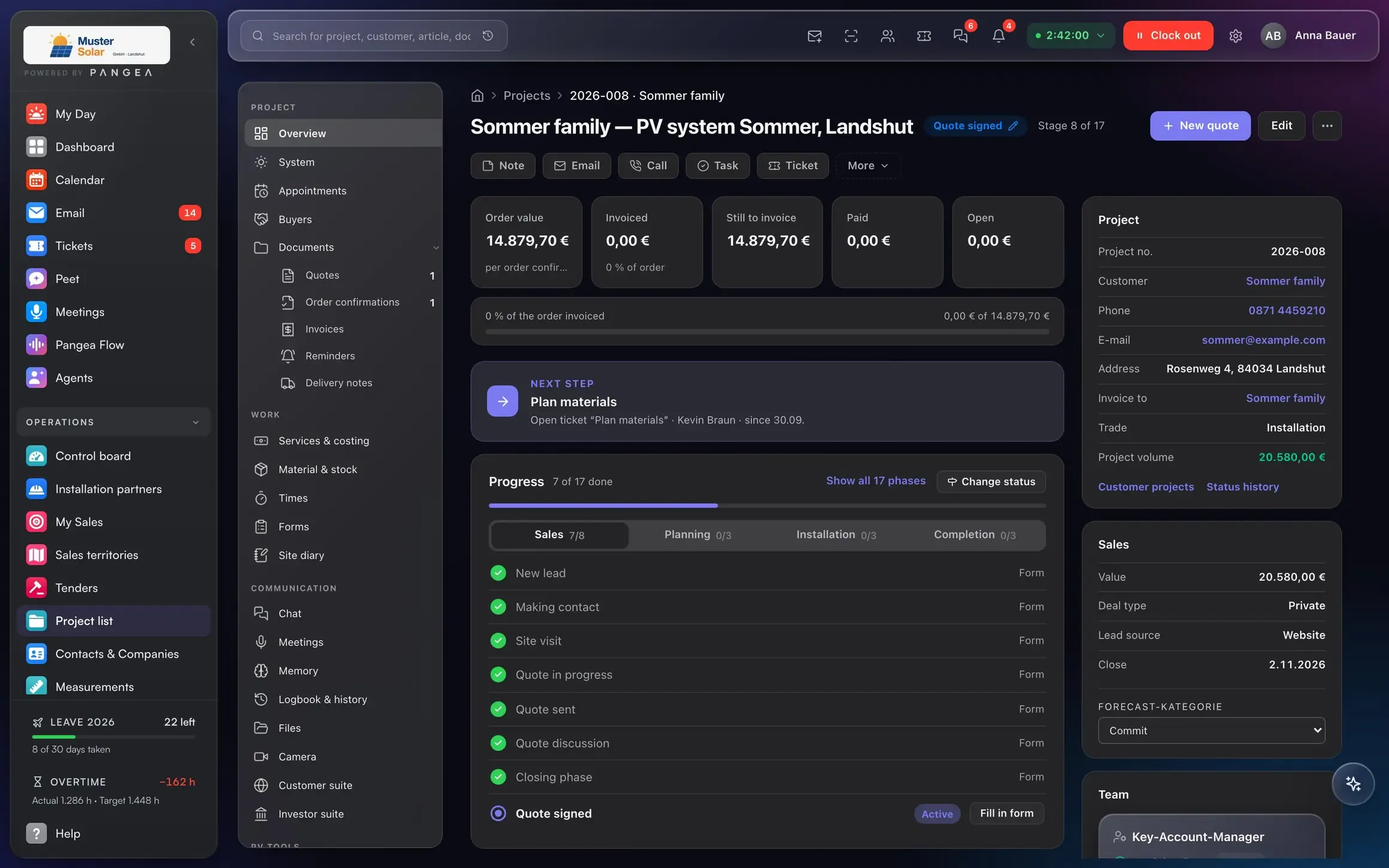Image resolution: width=1389 pixels, height=868 pixels.
Task: Open the Forecast-Kategorie Commit dropdown
Action: [1211, 730]
